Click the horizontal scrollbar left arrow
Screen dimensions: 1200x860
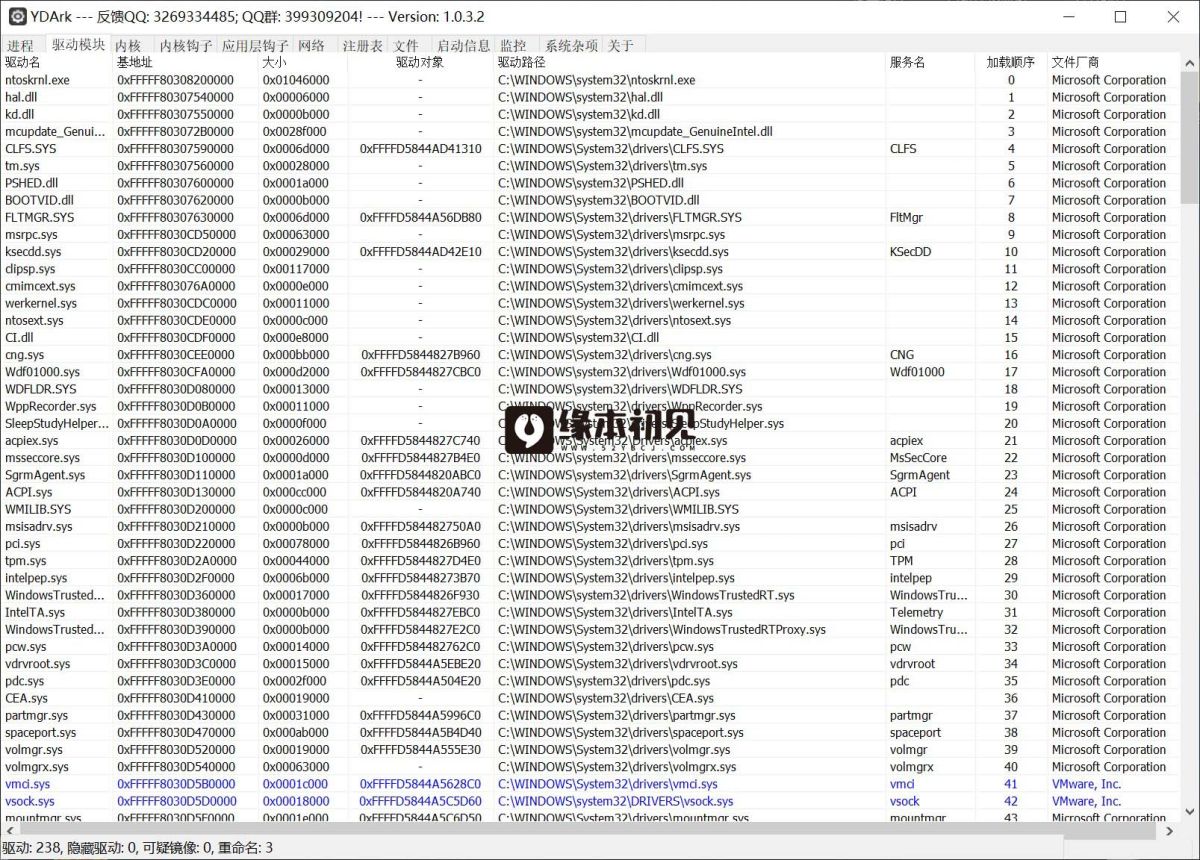click(9, 832)
